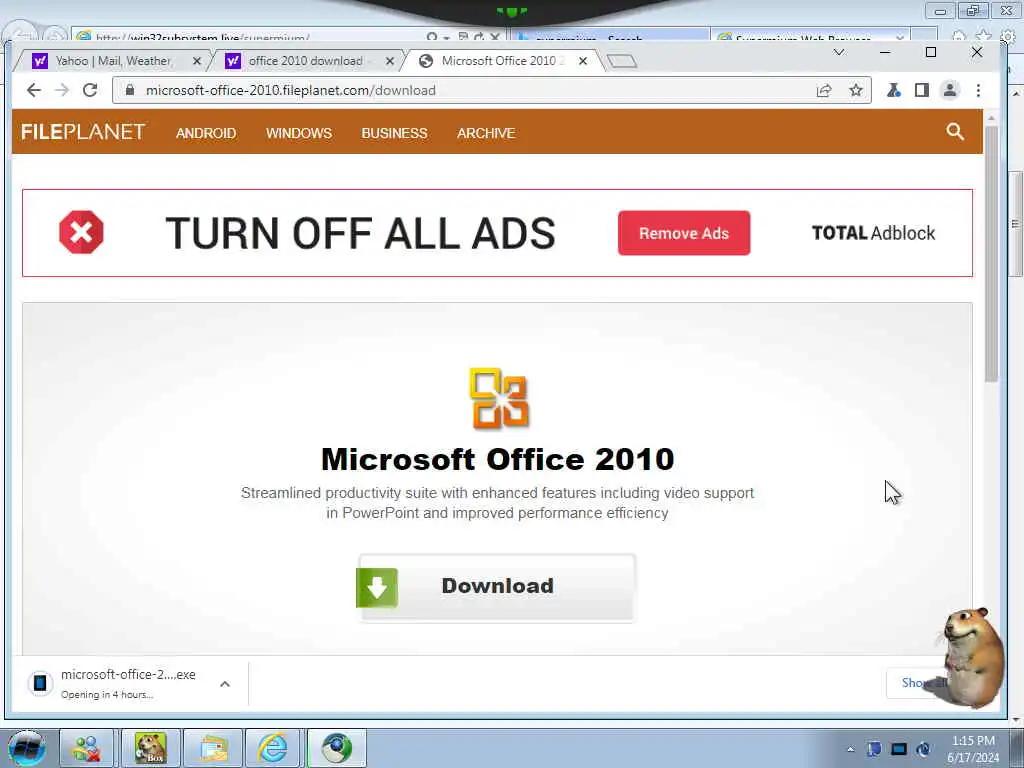
Task: Open the three-dot browser menu
Action: point(978,90)
